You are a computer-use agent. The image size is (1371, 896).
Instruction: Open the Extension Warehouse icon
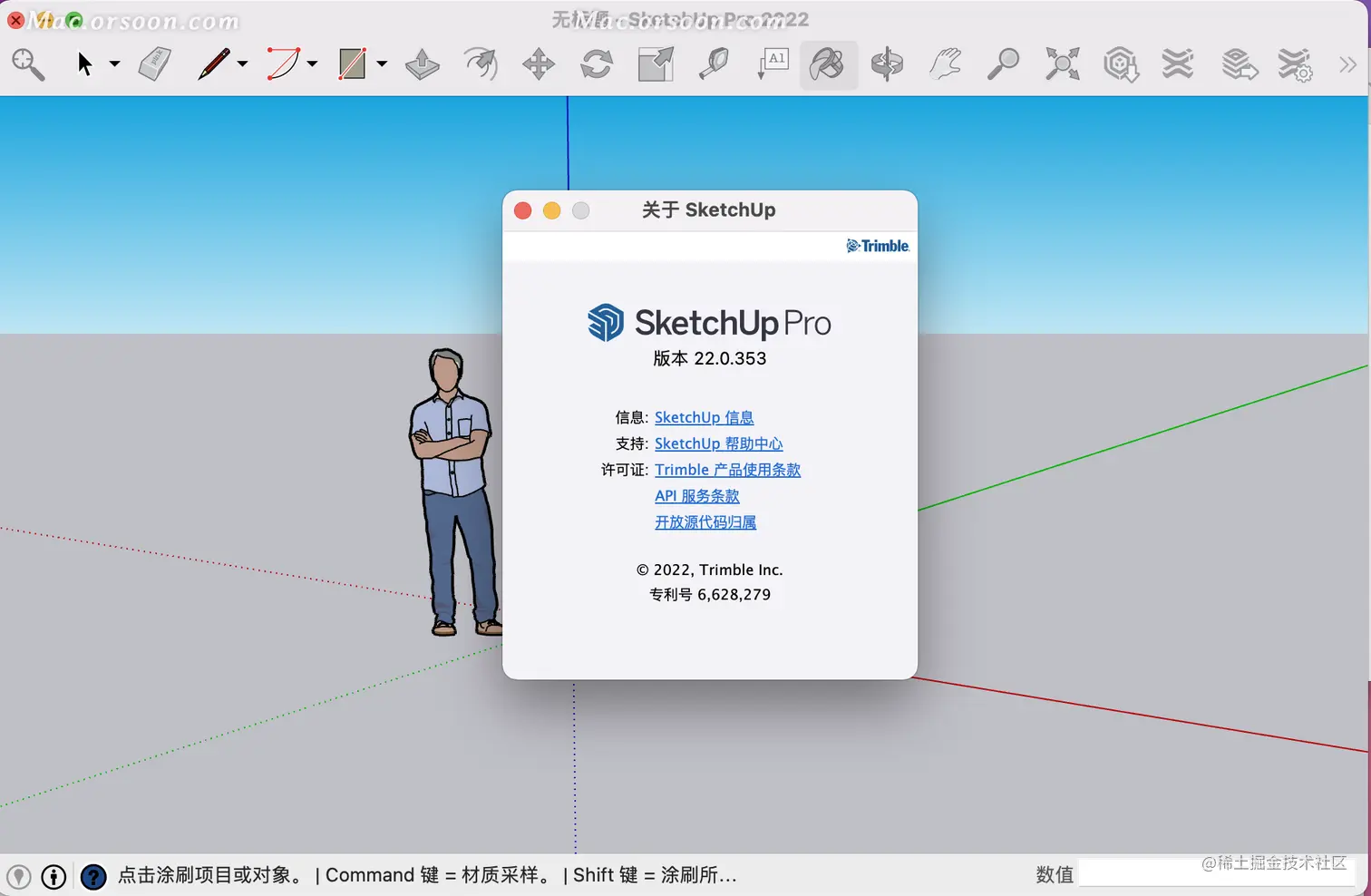click(1178, 64)
